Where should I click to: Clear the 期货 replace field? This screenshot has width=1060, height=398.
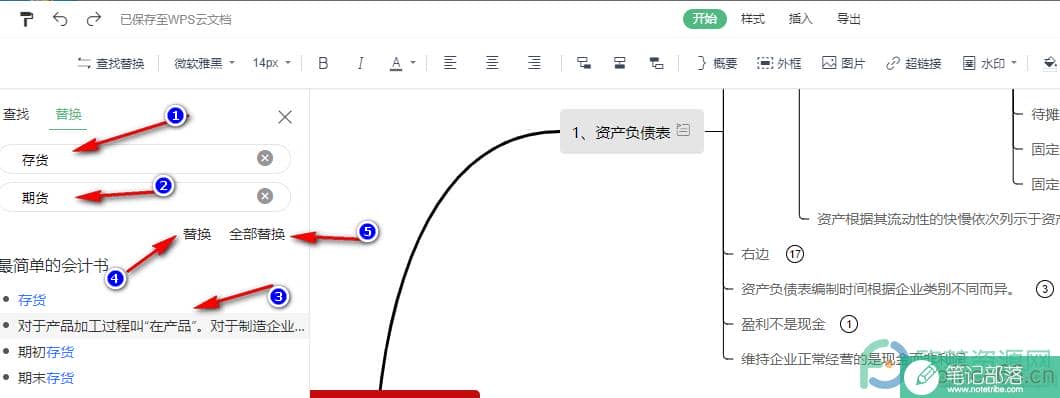point(265,196)
